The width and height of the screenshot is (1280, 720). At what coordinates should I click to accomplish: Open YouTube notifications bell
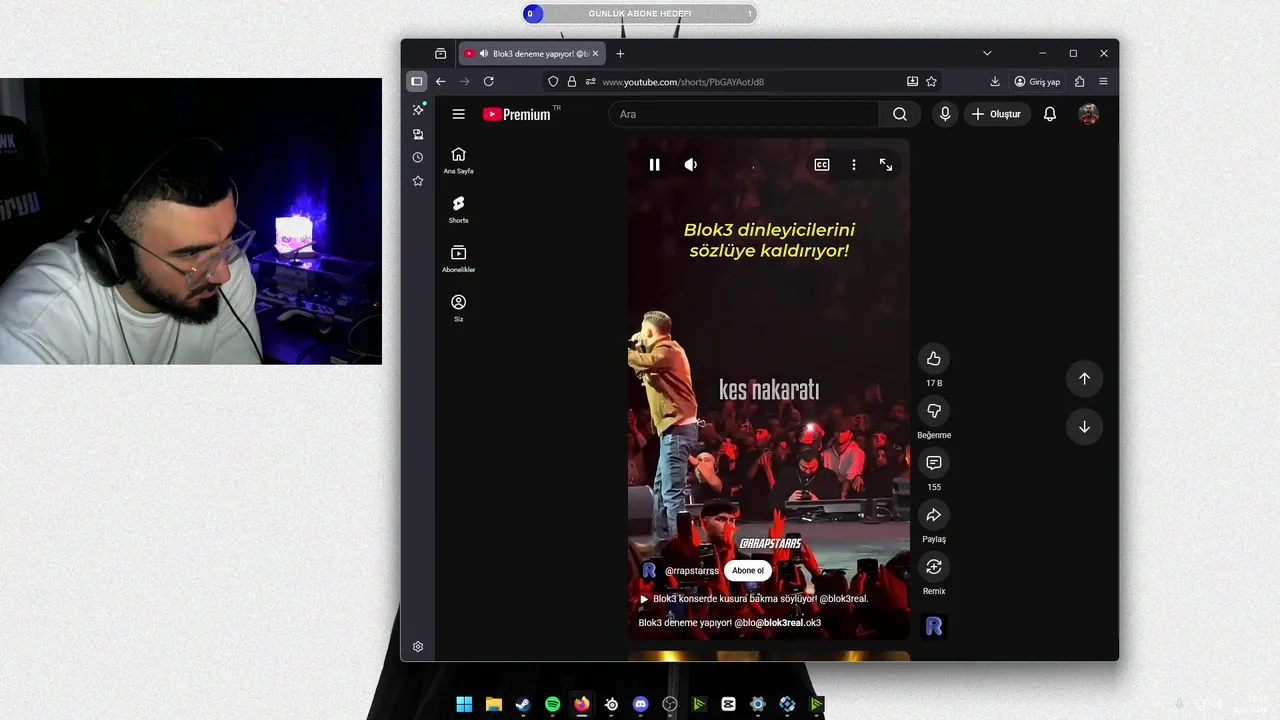point(1050,114)
